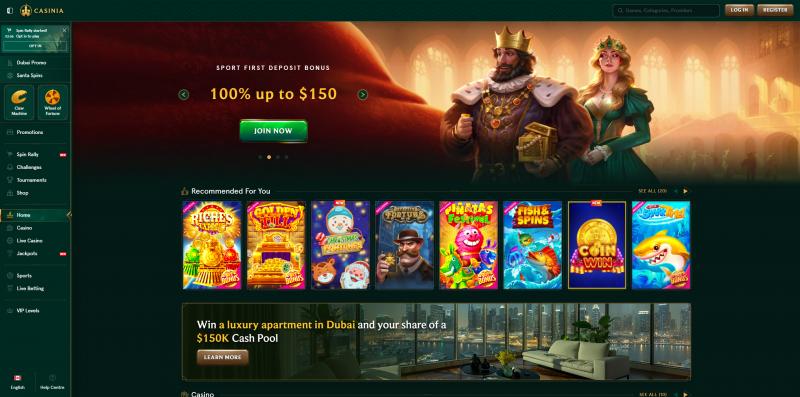The height and width of the screenshot is (397, 800).
Task: Show previous banner slide with left arrow
Action: (x=184, y=94)
